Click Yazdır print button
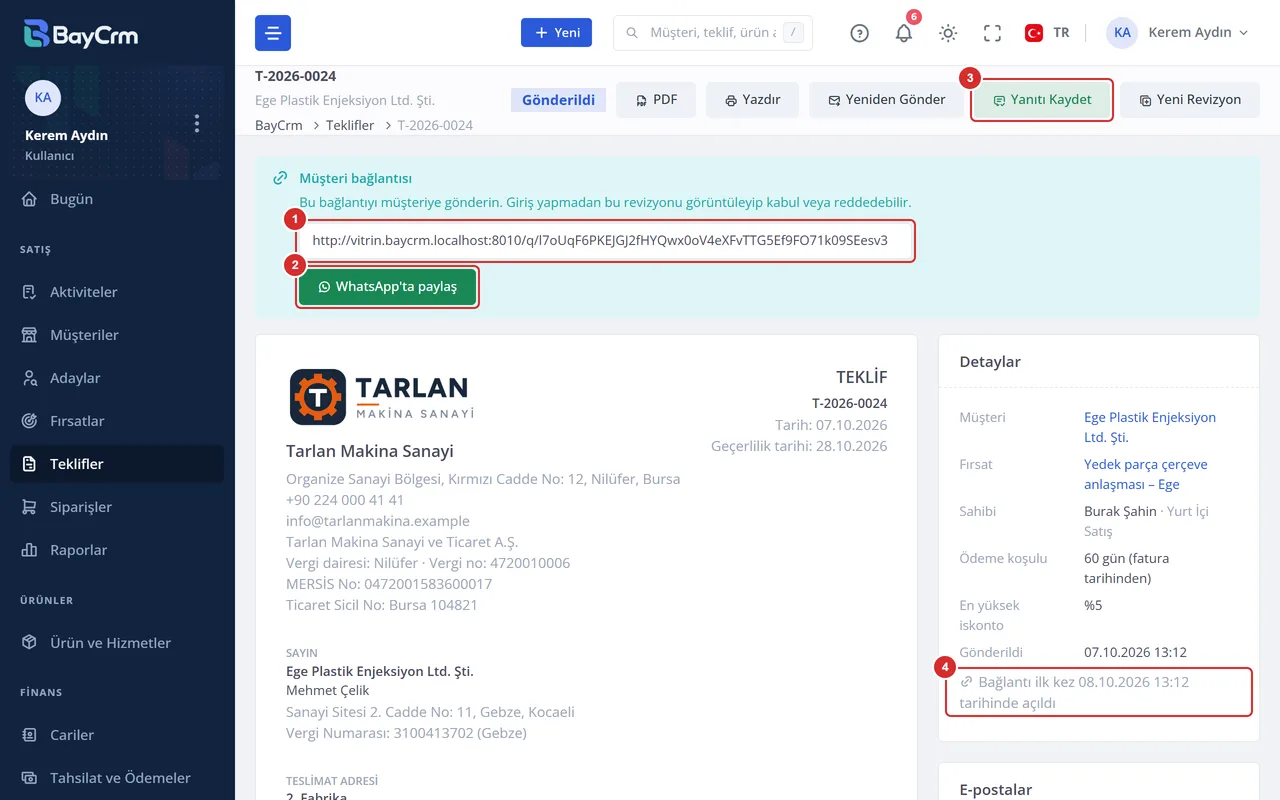The image size is (1280, 800). coord(752,100)
